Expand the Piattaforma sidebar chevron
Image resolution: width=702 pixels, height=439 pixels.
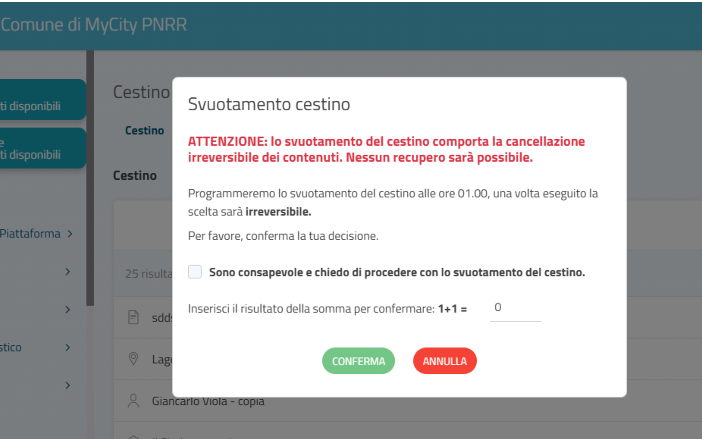coord(70,234)
